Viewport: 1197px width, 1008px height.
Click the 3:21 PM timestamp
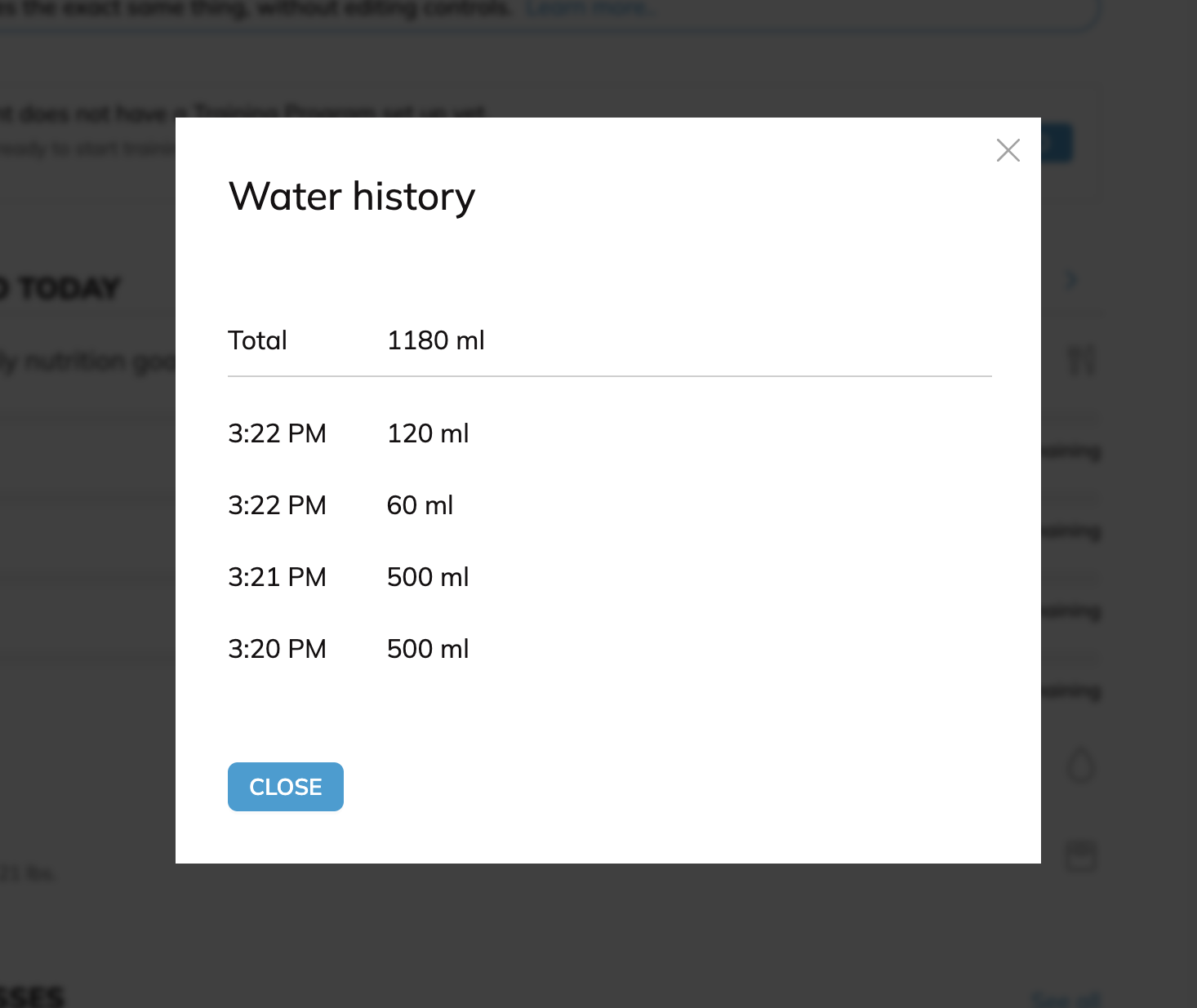tap(277, 577)
